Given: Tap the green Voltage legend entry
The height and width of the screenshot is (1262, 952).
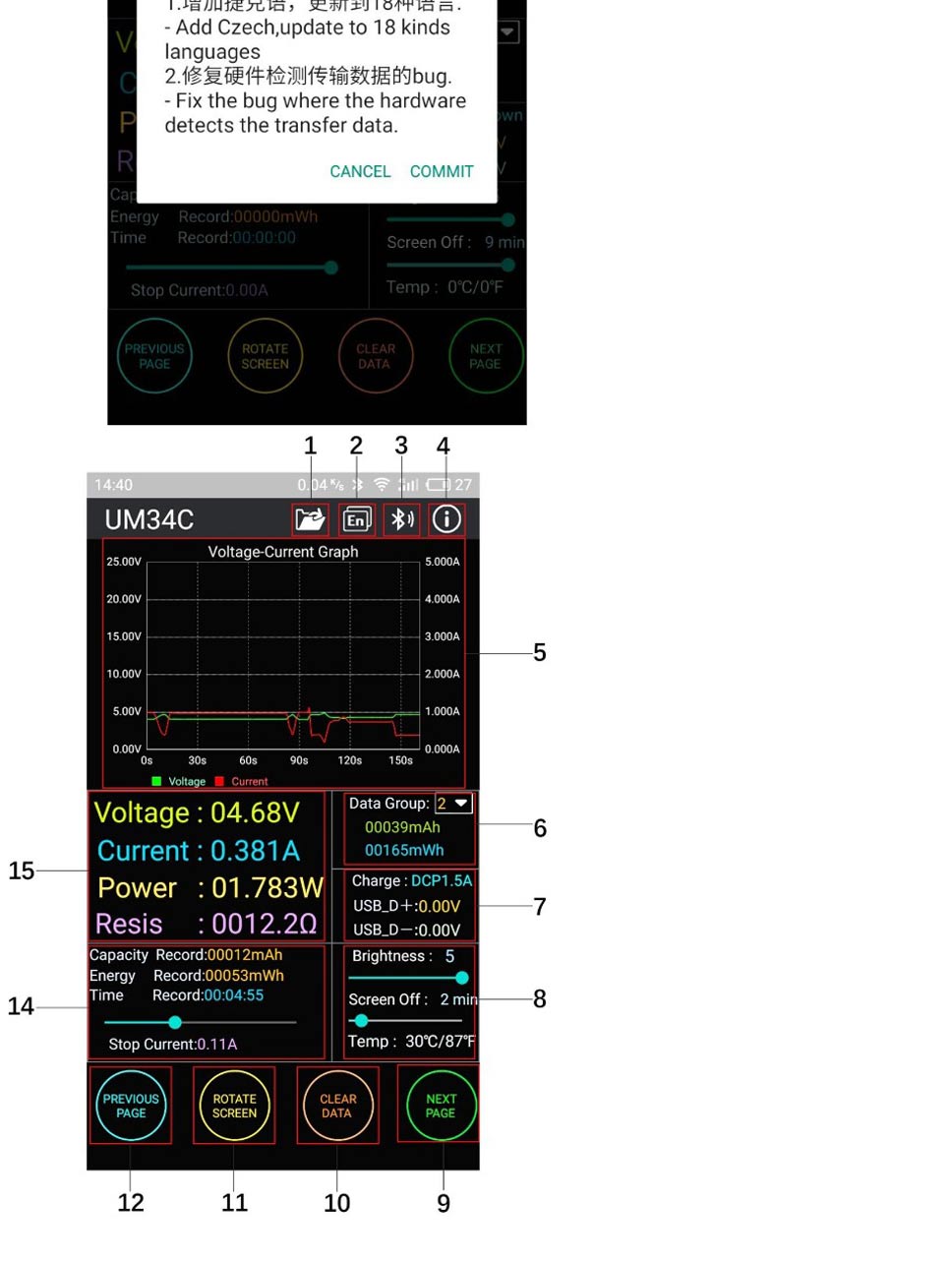Looking at the screenshot, I should click(x=179, y=782).
